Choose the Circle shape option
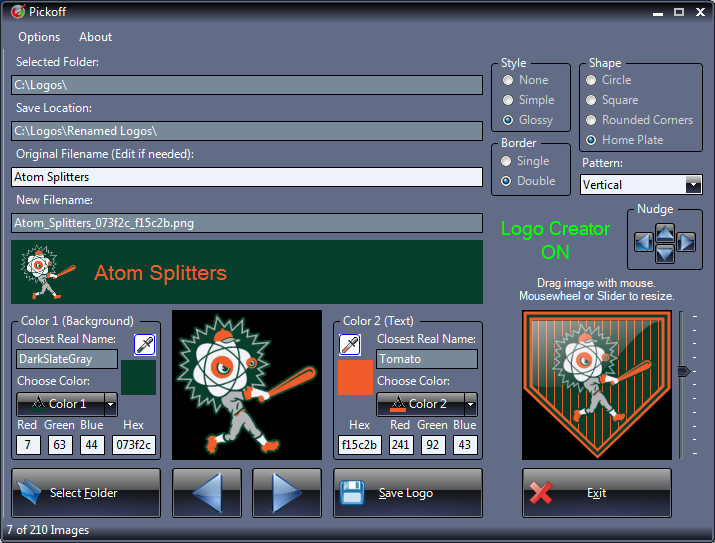This screenshot has width=715, height=543. click(x=592, y=80)
